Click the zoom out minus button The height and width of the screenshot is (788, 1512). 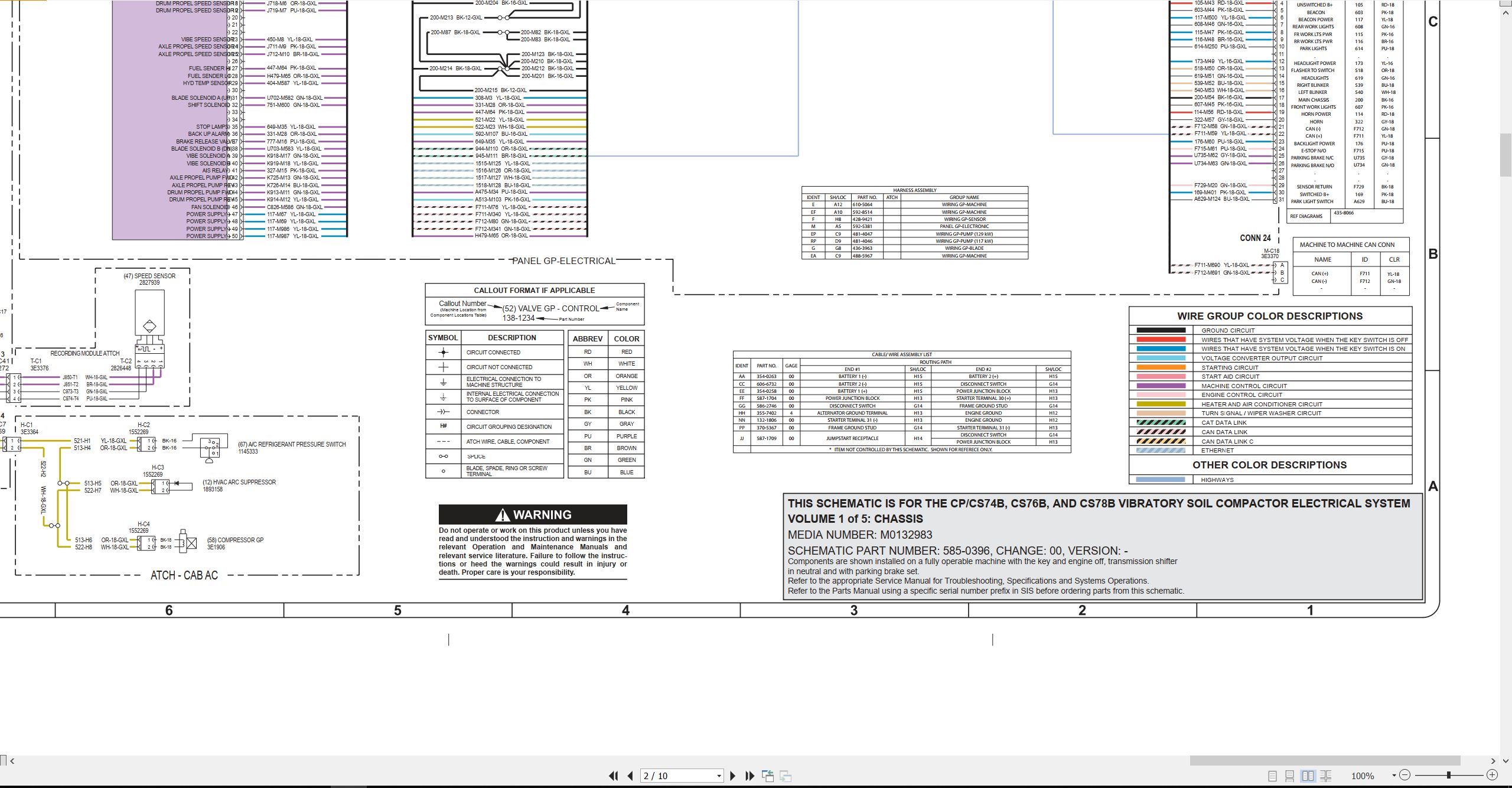tap(1405, 775)
